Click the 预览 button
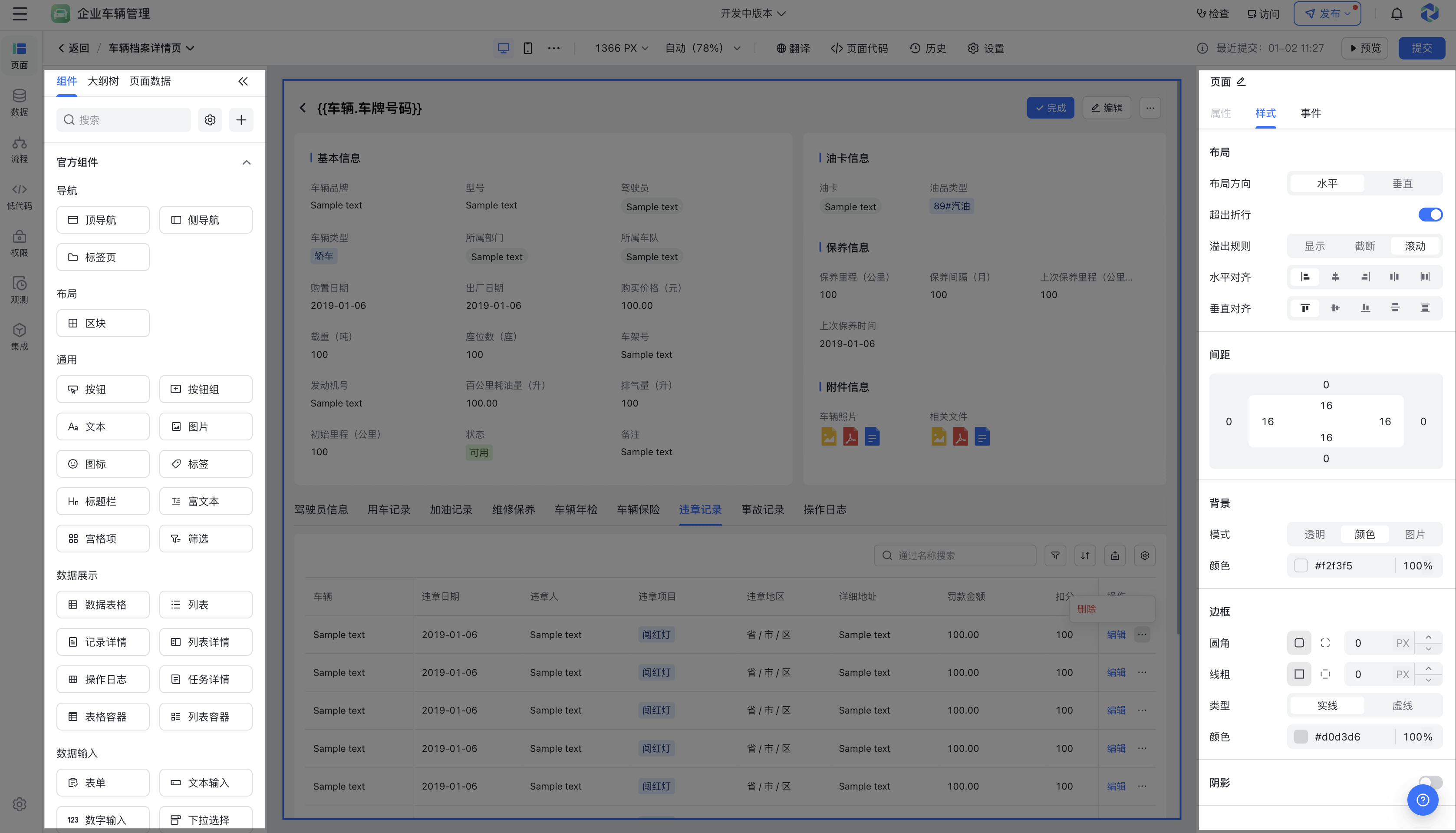Image resolution: width=1456 pixels, height=833 pixels. pyautogui.click(x=1364, y=48)
